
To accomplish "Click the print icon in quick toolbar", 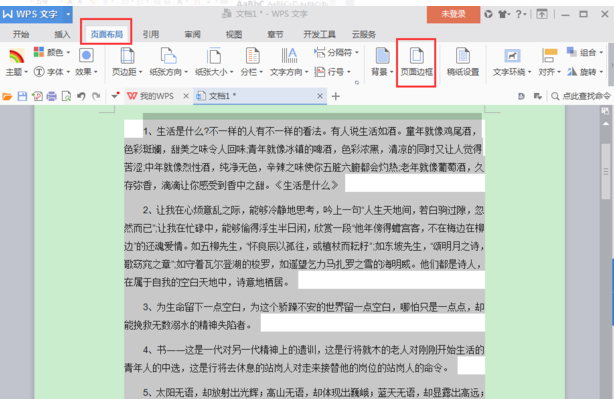I will click(x=51, y=96).
